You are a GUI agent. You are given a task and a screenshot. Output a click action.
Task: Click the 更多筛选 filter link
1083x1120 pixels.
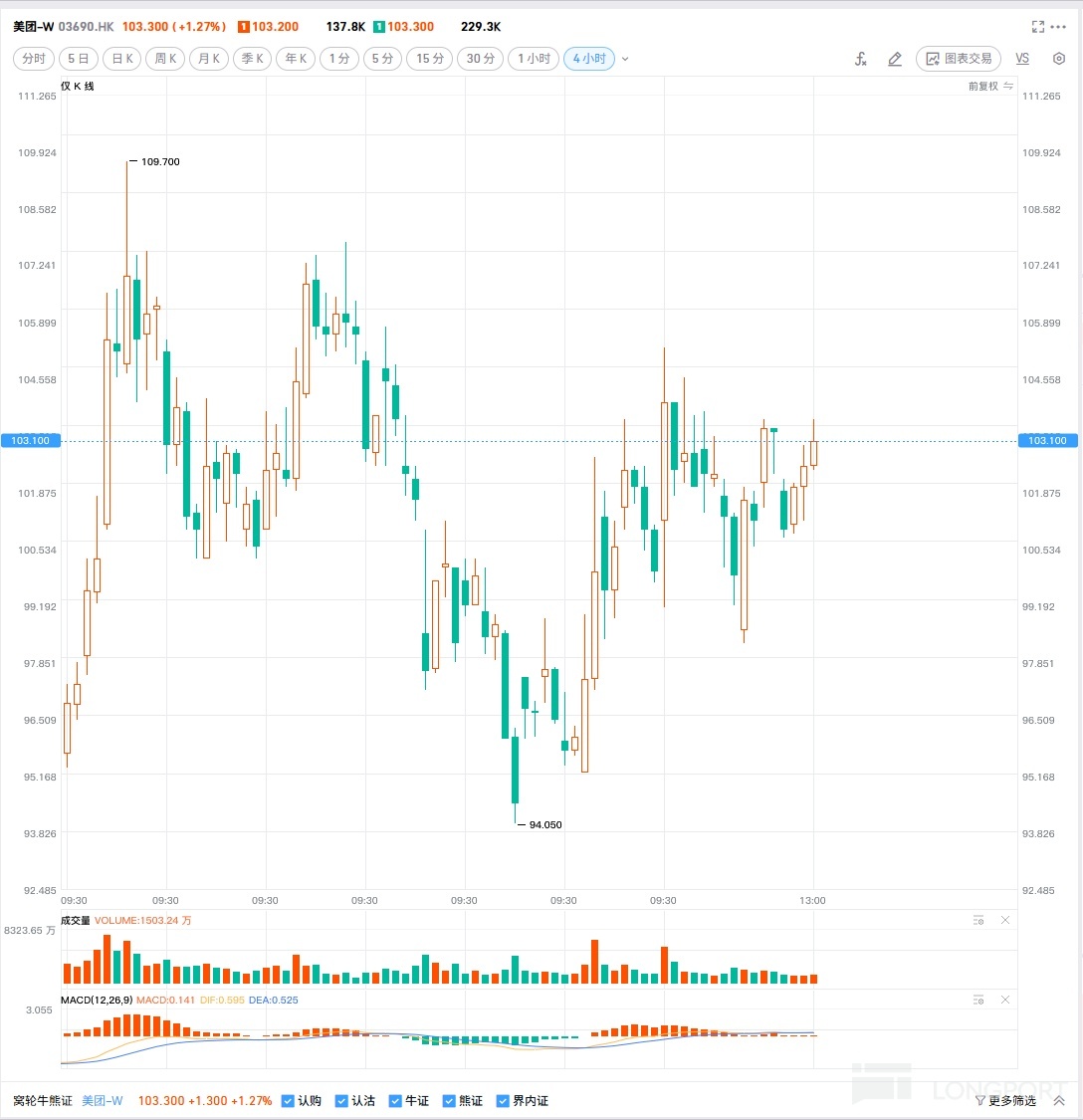click(x=1012, y=1101)
